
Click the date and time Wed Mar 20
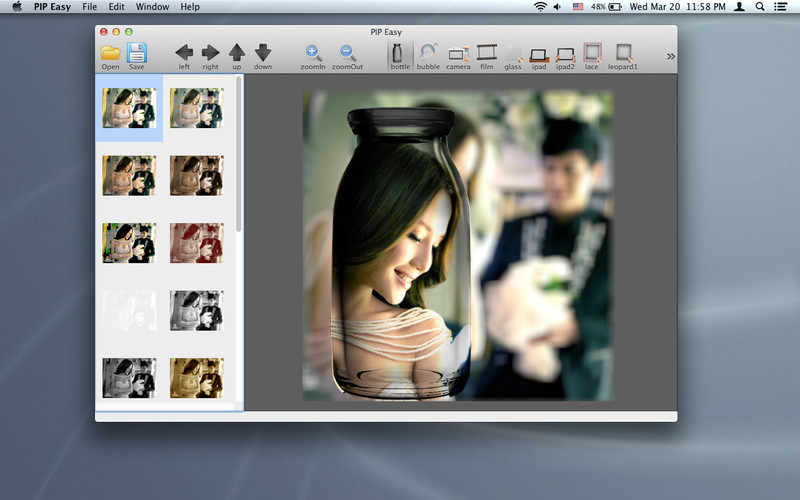[x=677, y=7]
